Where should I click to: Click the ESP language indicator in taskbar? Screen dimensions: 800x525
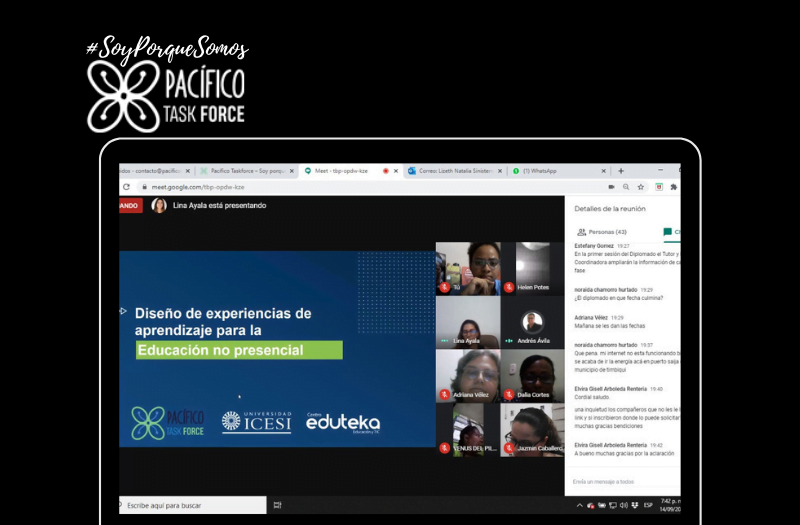pos(648,505)
